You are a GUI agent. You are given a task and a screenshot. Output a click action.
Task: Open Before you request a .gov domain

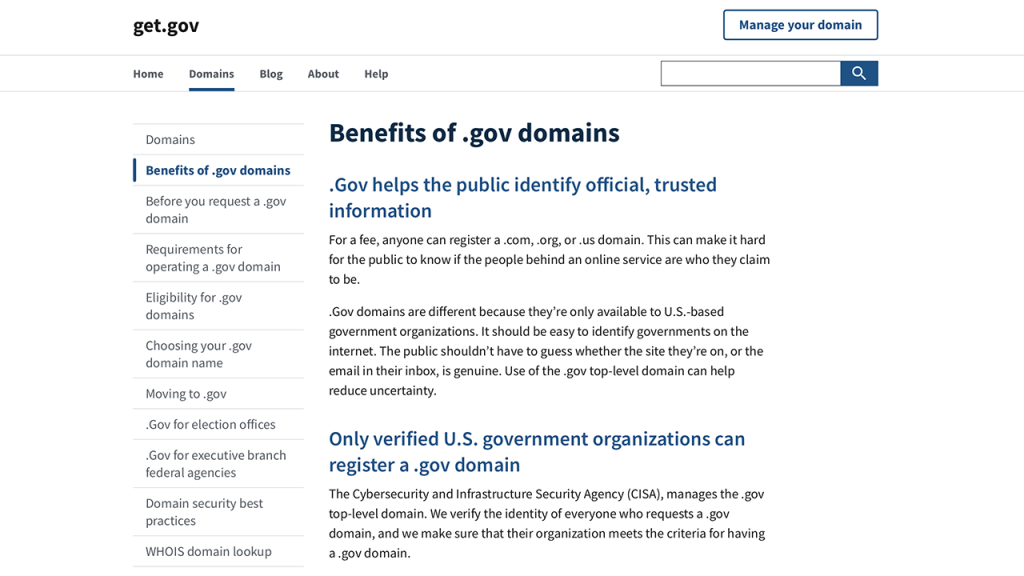pyautogui.click(x=218, y=210)
